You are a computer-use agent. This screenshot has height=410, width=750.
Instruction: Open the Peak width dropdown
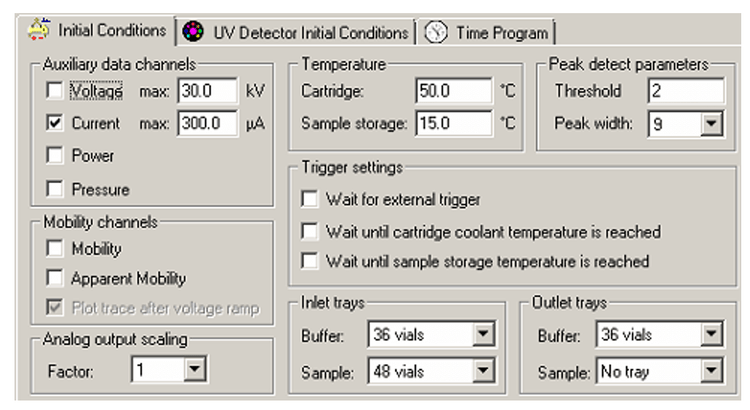[711, 124]
